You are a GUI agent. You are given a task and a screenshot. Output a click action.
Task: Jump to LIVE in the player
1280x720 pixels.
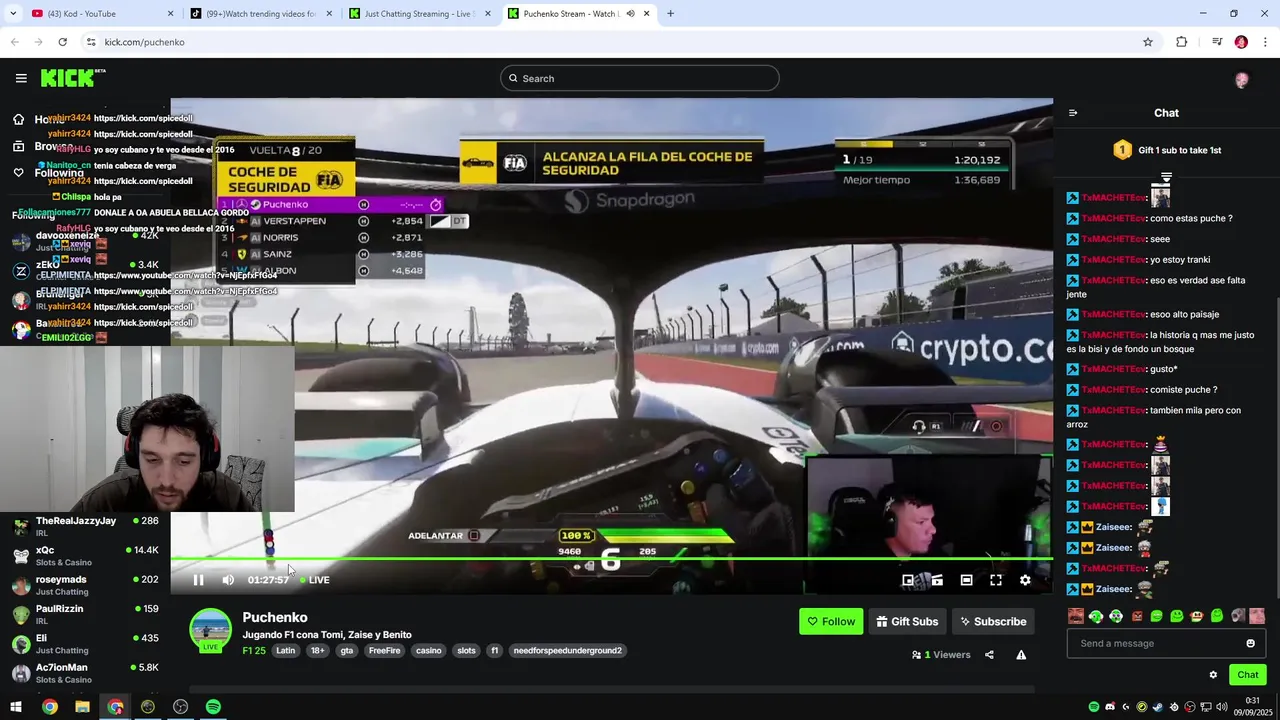[x=315, y=580]
